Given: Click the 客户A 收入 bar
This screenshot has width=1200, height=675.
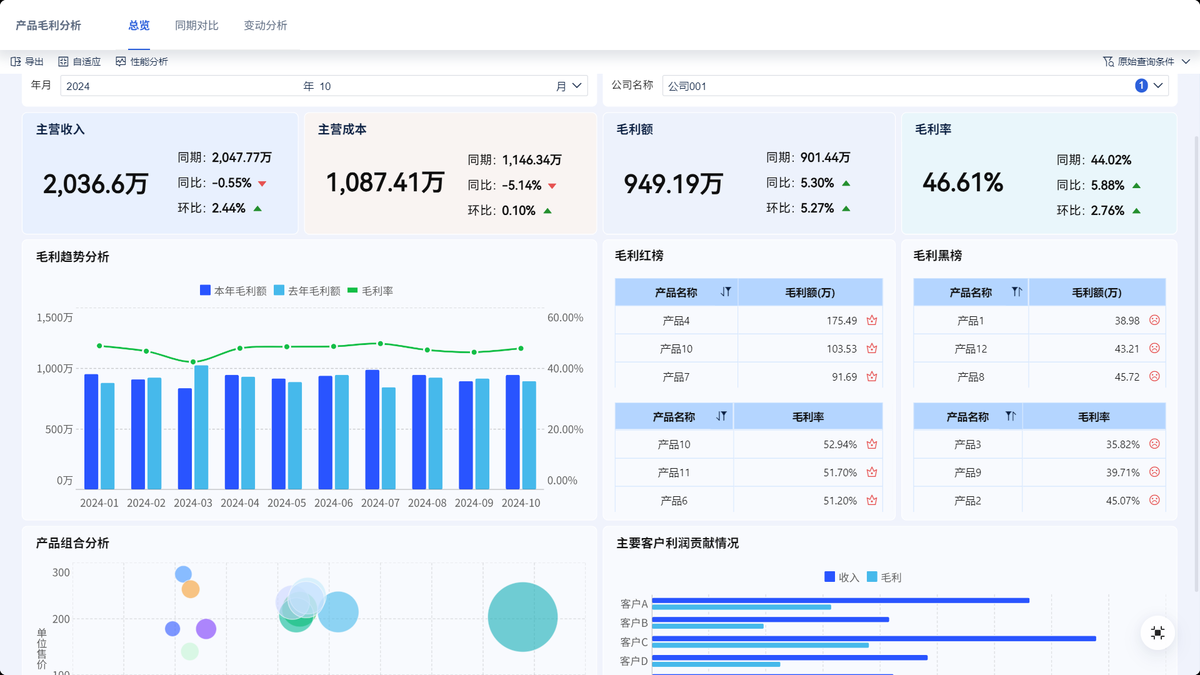Looking at the screenshot, I should click(x=840, y=600).
